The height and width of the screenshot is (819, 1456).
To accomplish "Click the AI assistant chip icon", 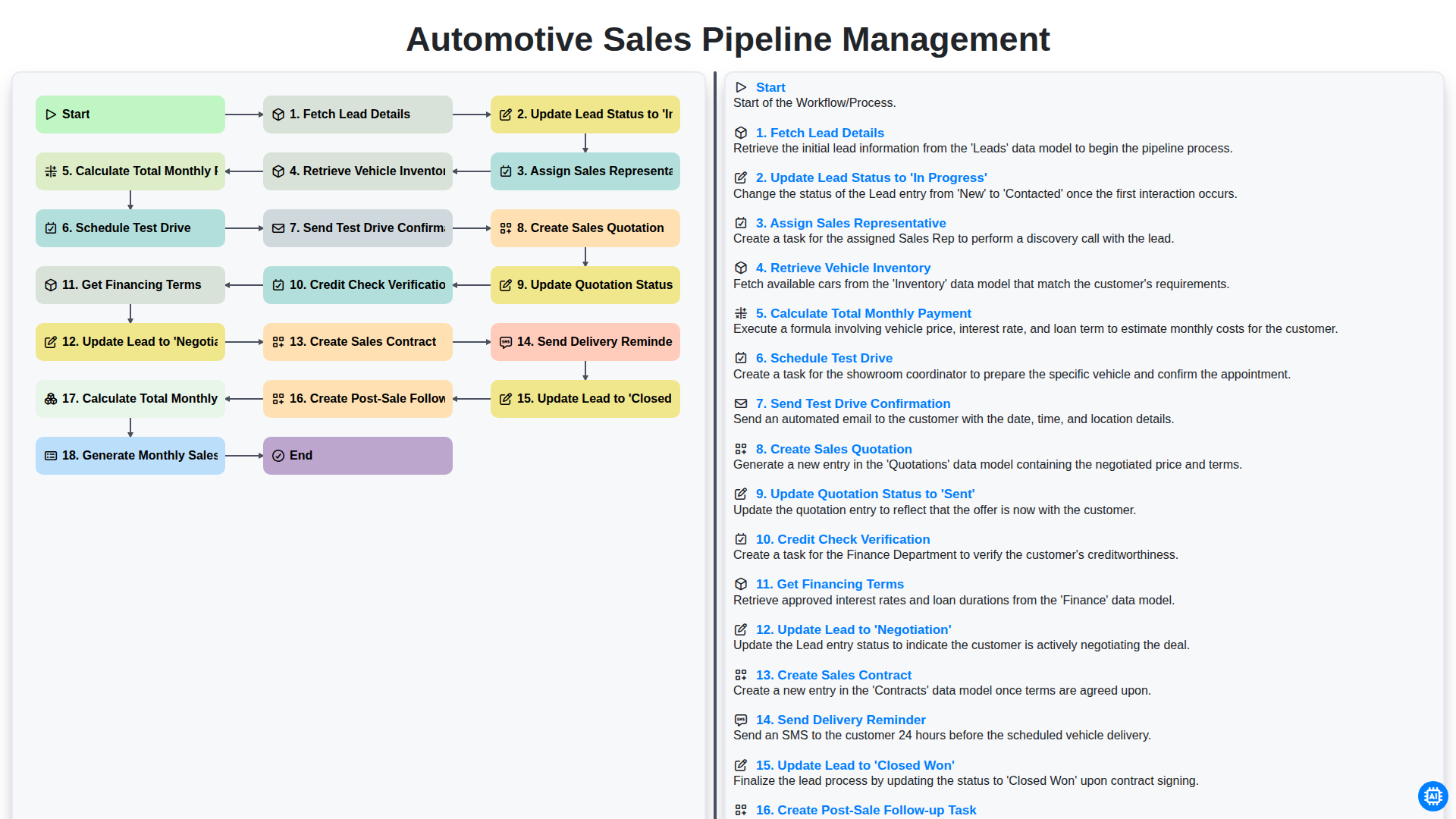I will (1432, 795).
